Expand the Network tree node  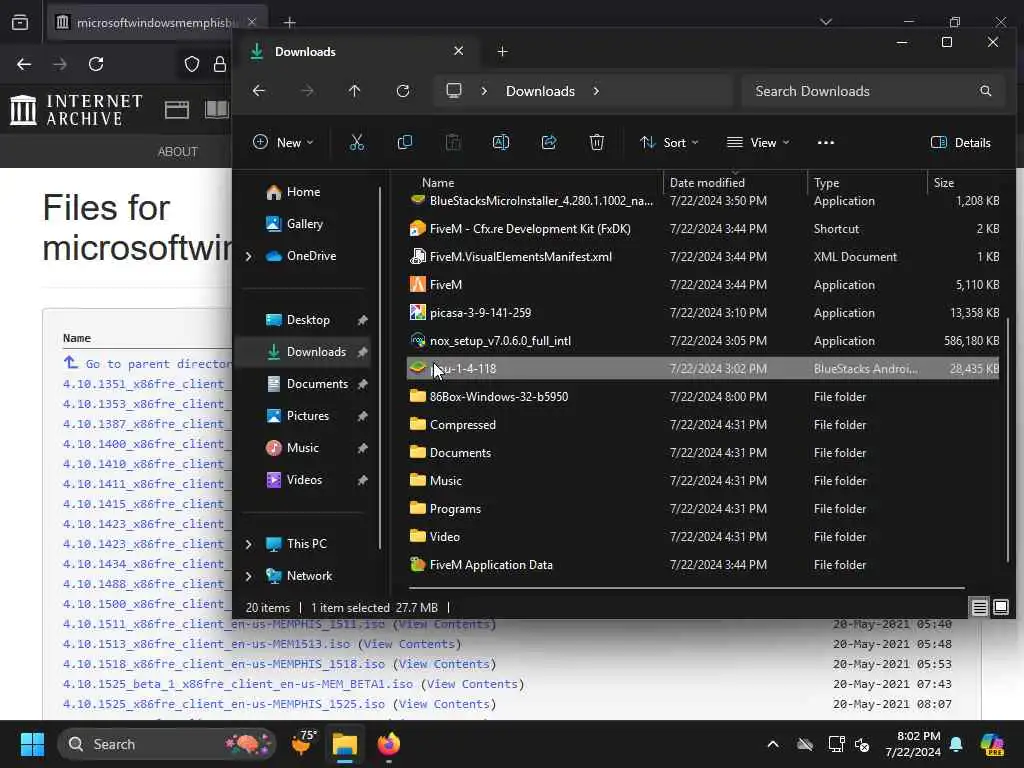point(249,576)
